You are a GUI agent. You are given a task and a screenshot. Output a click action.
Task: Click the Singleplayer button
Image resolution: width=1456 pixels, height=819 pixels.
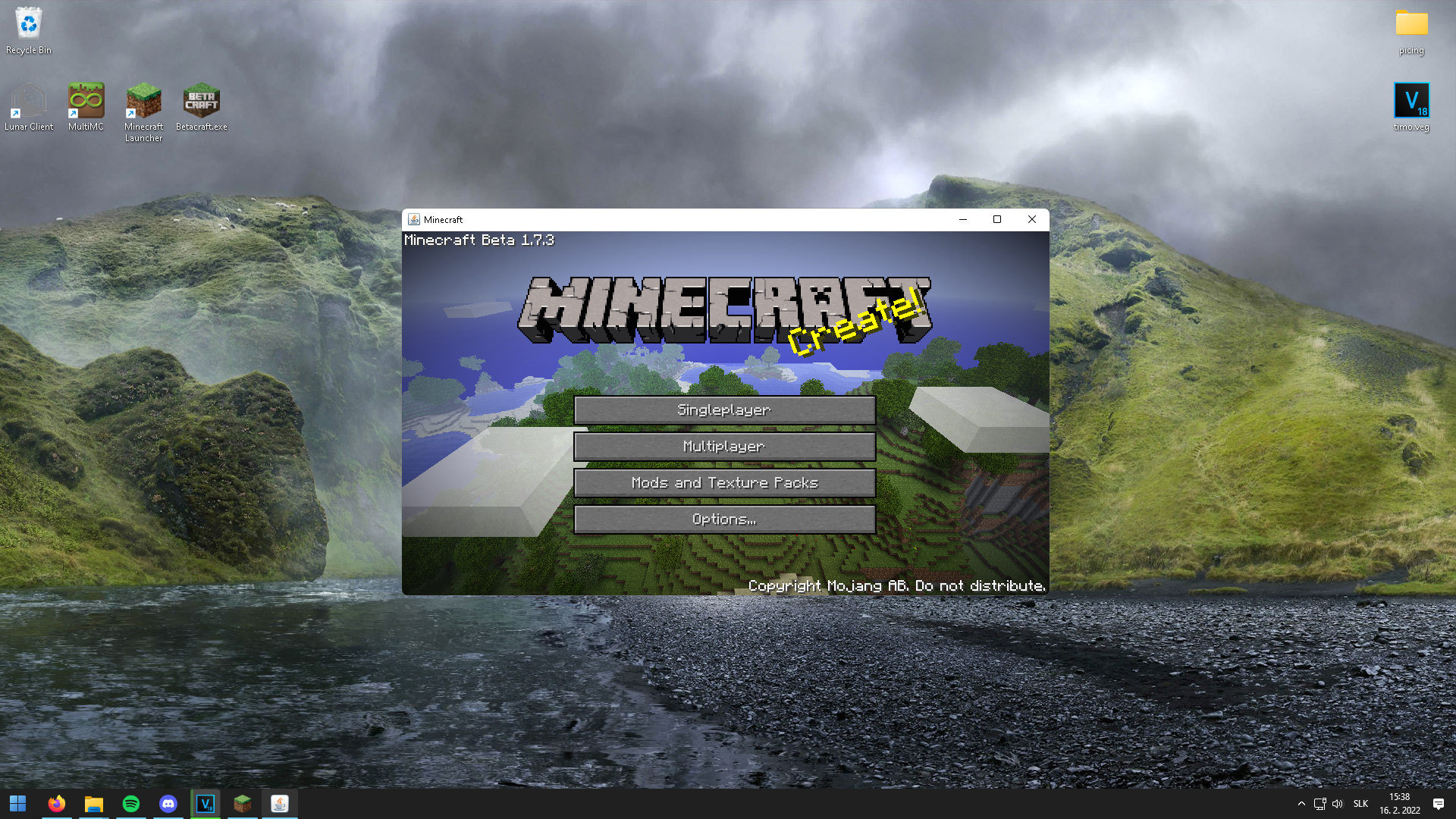click(724, 410)
